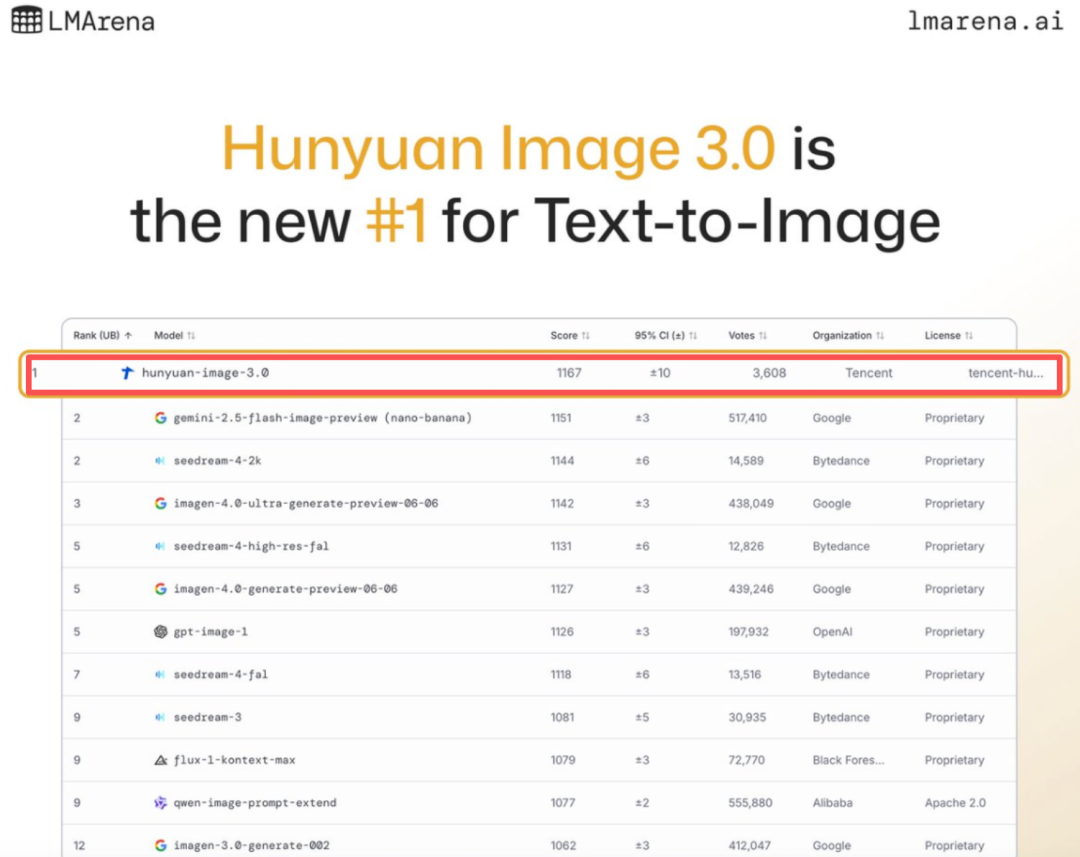Click votes value 517,410
The height and width of the screenshot is (857, 1080).
tap(747, 418)
